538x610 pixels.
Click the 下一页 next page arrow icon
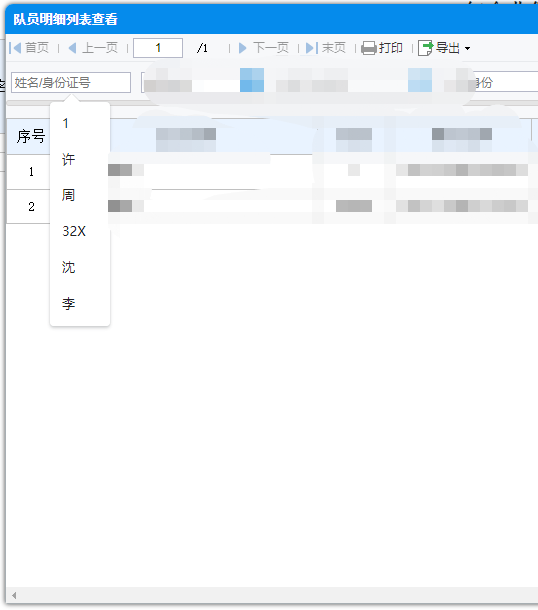tap(243, 48)
